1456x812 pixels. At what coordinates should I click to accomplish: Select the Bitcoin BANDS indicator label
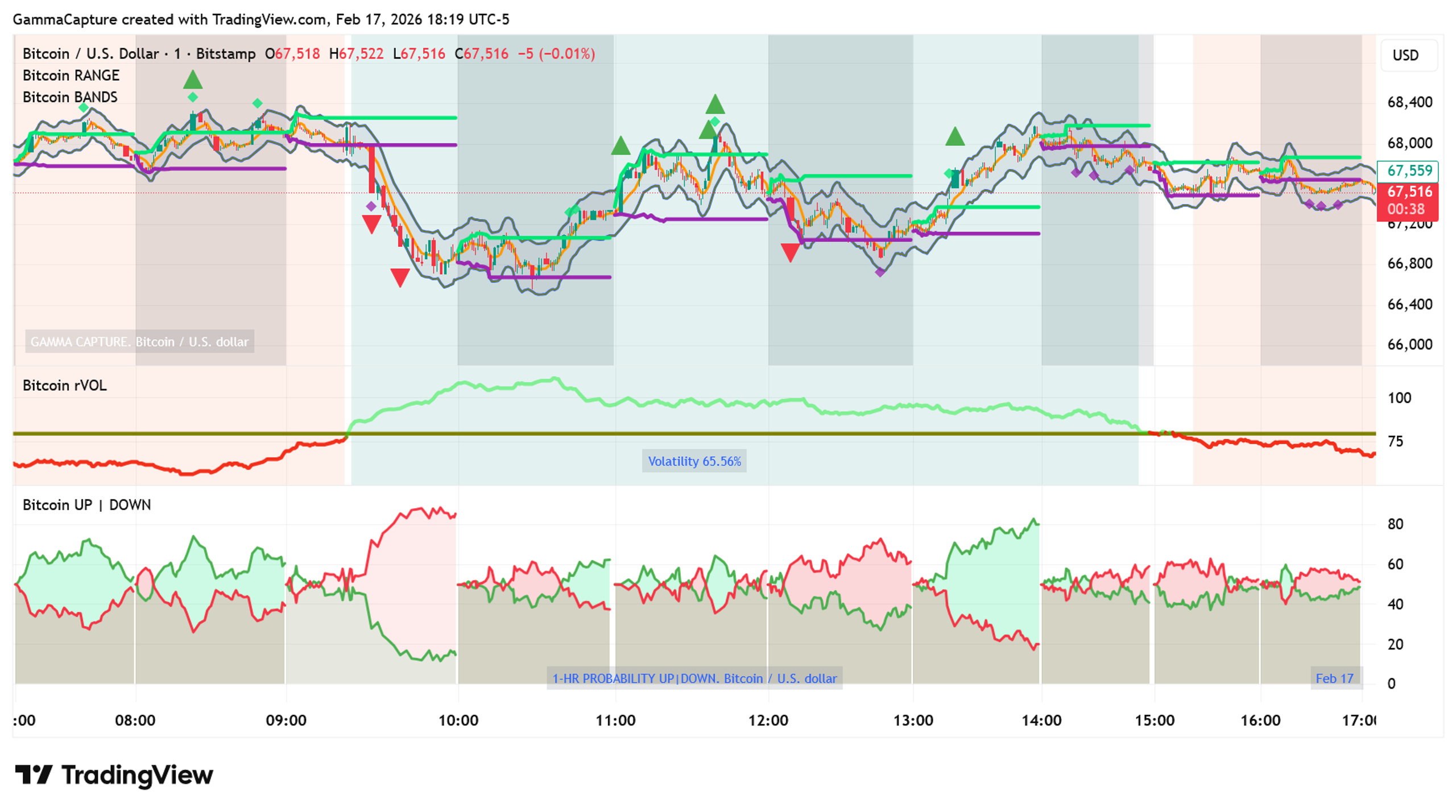tap(70, 97)
